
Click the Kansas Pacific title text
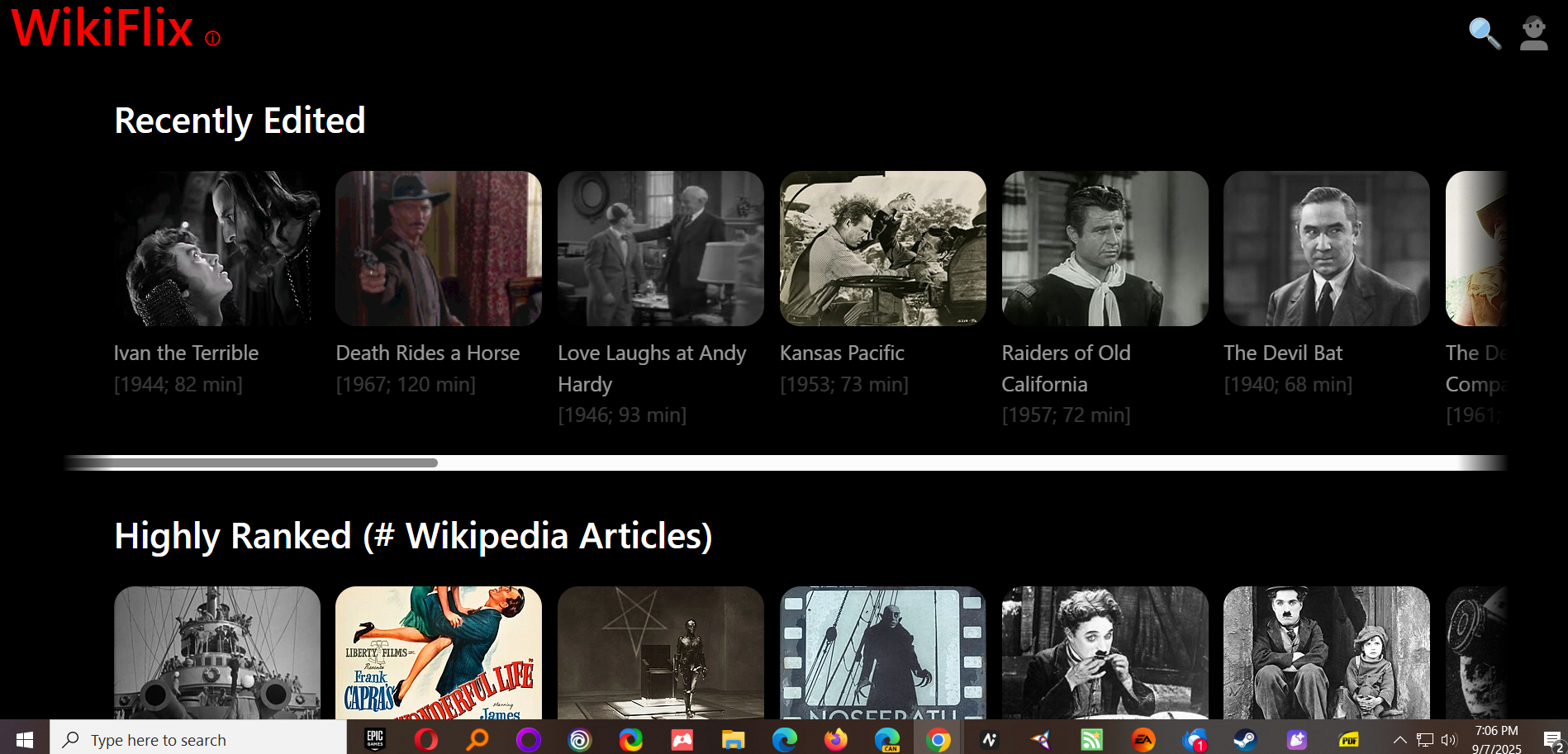[842, 353]
